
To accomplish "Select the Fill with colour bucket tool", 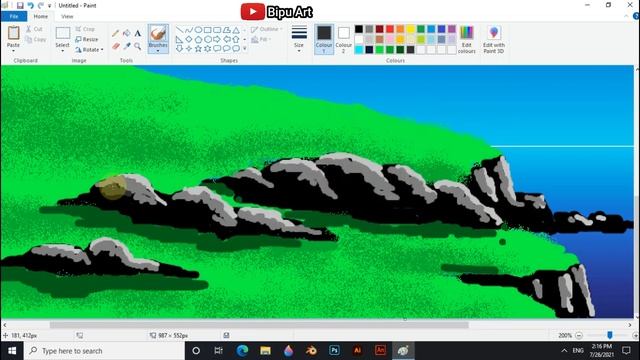I will pos(127,33).
